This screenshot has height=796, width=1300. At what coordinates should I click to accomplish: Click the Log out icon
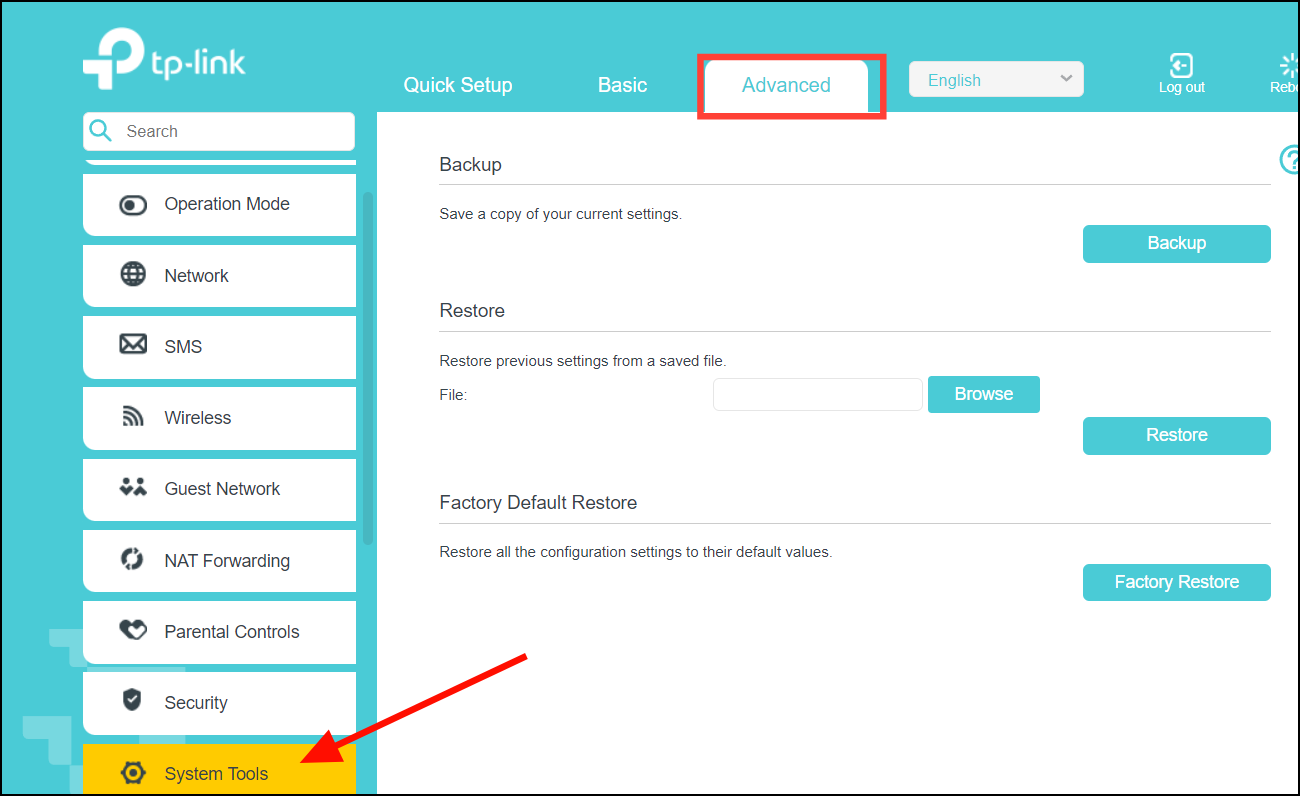(1181, 66)
